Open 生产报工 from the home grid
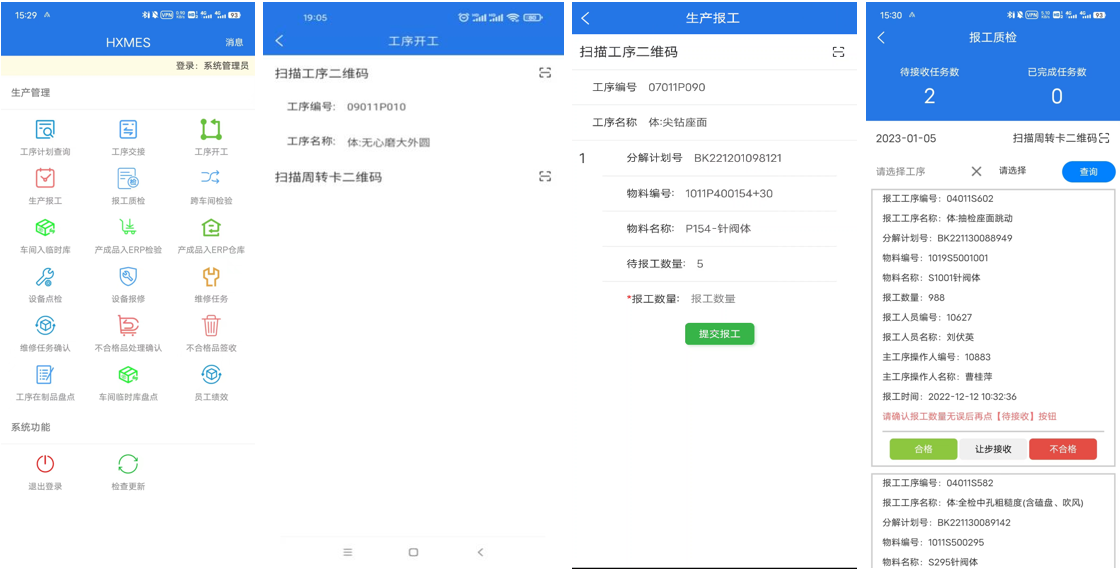Viewport: 1120px width, 574px height. click(45, 179)
